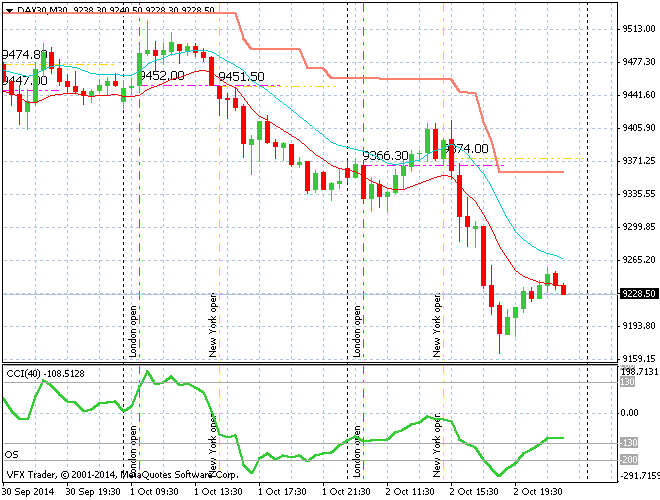The width and height of the screenshot is (660, 500).
Task: Select the 9474.80 price label
Action: point(25,55)
